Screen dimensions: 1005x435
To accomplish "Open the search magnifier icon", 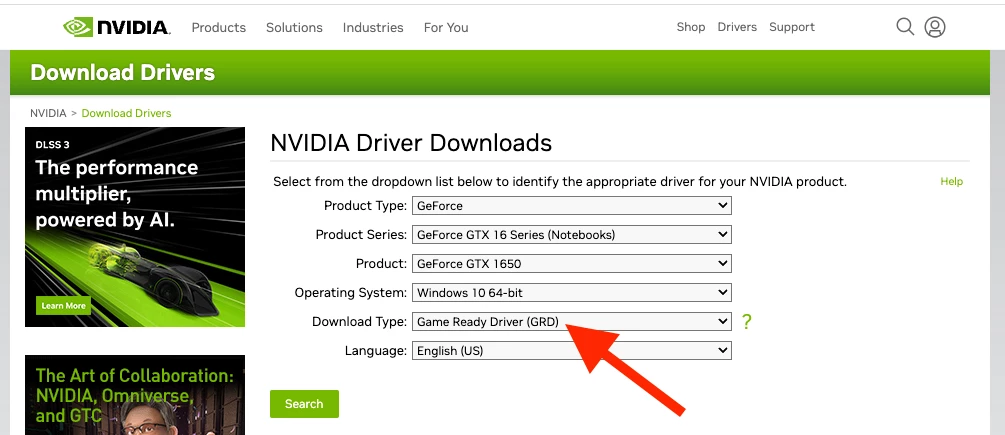I will [x=904, y=27].
